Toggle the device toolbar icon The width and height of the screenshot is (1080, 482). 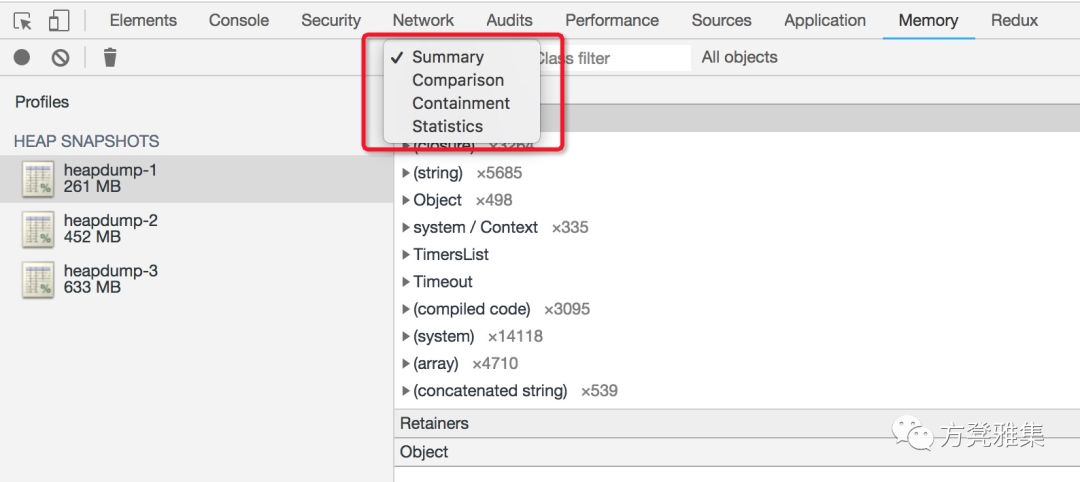coord(58,20)
